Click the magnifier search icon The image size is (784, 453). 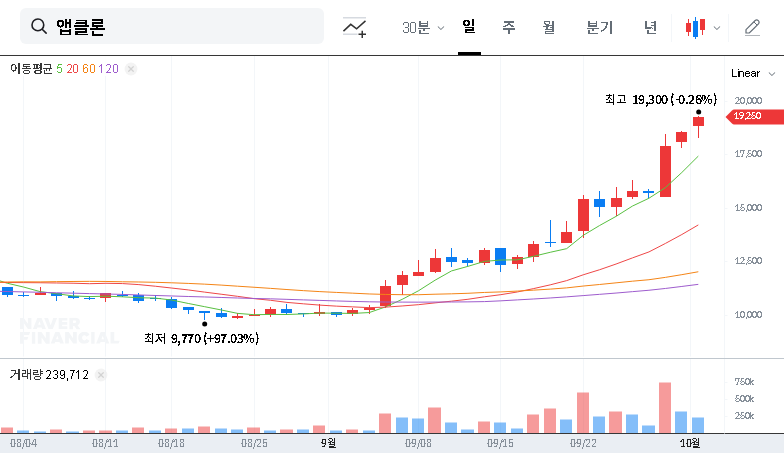coord(40,27)
